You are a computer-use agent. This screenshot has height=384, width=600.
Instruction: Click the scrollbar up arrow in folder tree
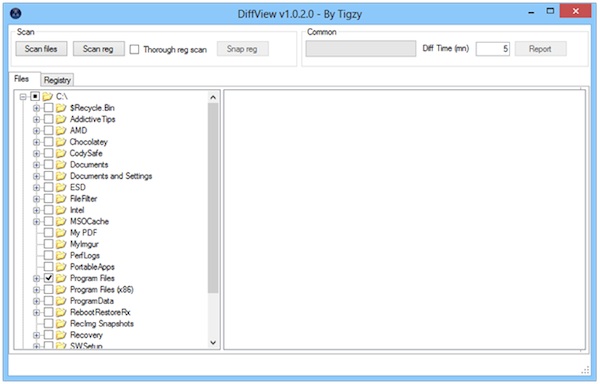click(x=213, y=97)
